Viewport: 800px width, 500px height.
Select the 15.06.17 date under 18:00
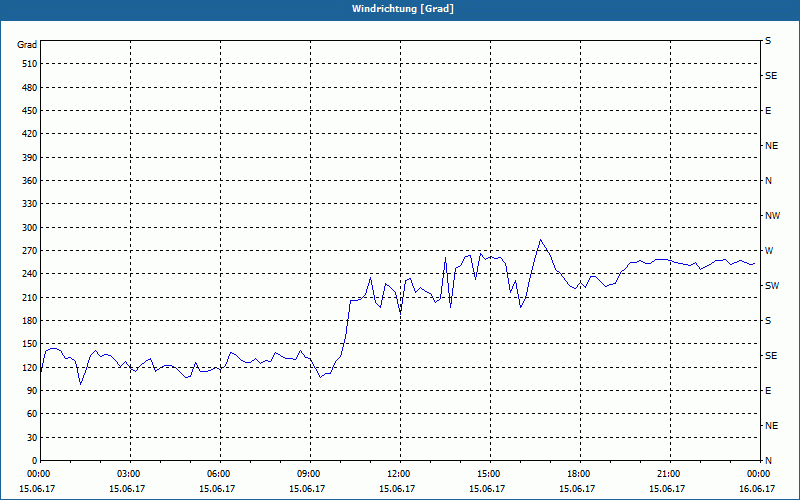(577, 488)
